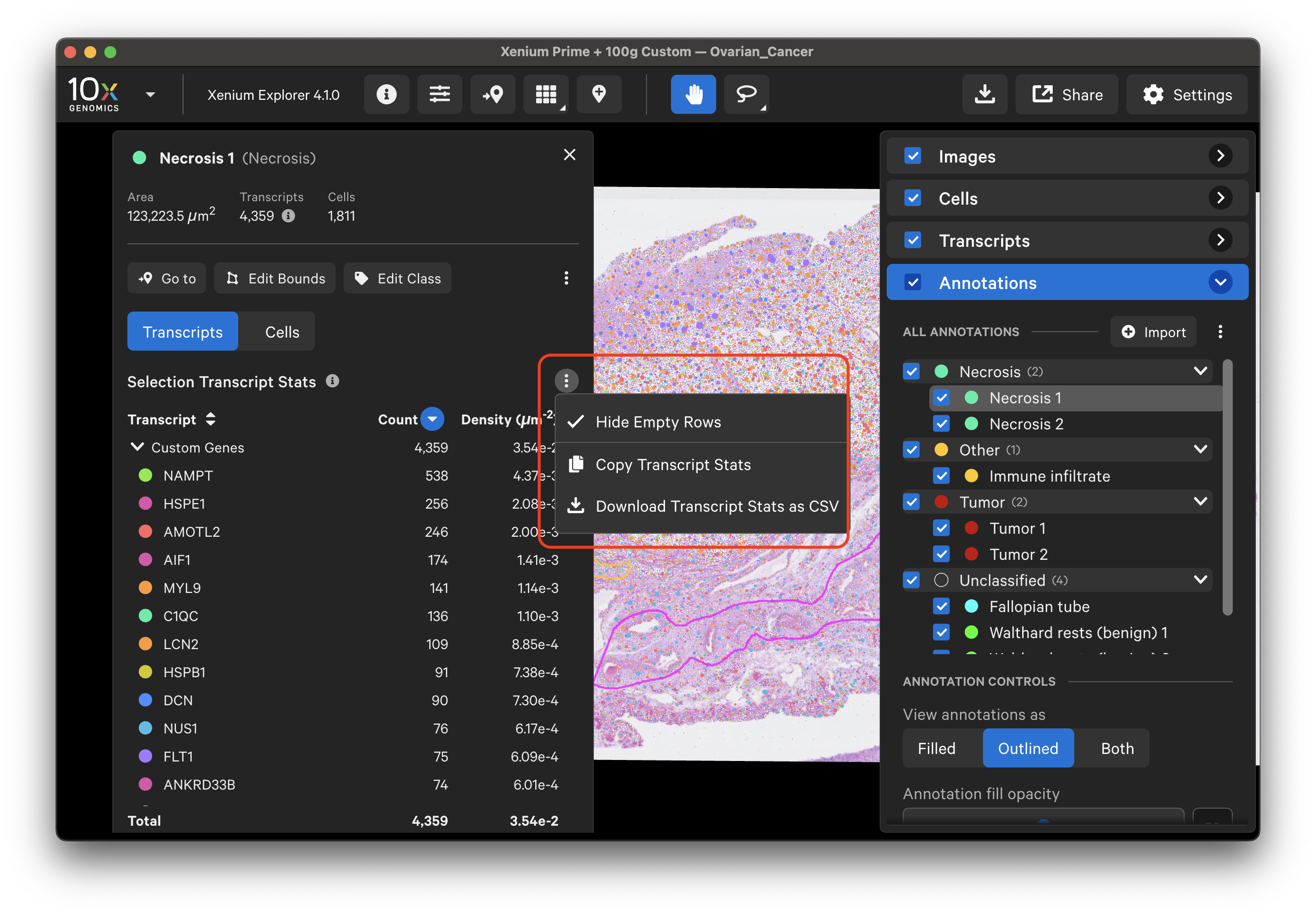This screenshot has width=1316, height=915.
Task: Uncheck the Tumor 2 annotation checkbox
Action: [x=941, y=554]
